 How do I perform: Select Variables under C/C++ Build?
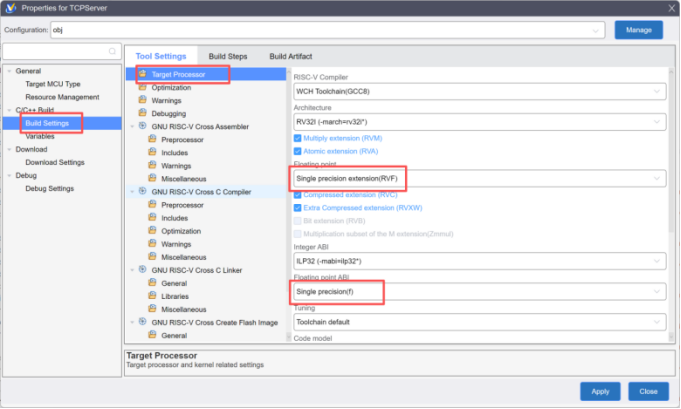tap(40, 136)
